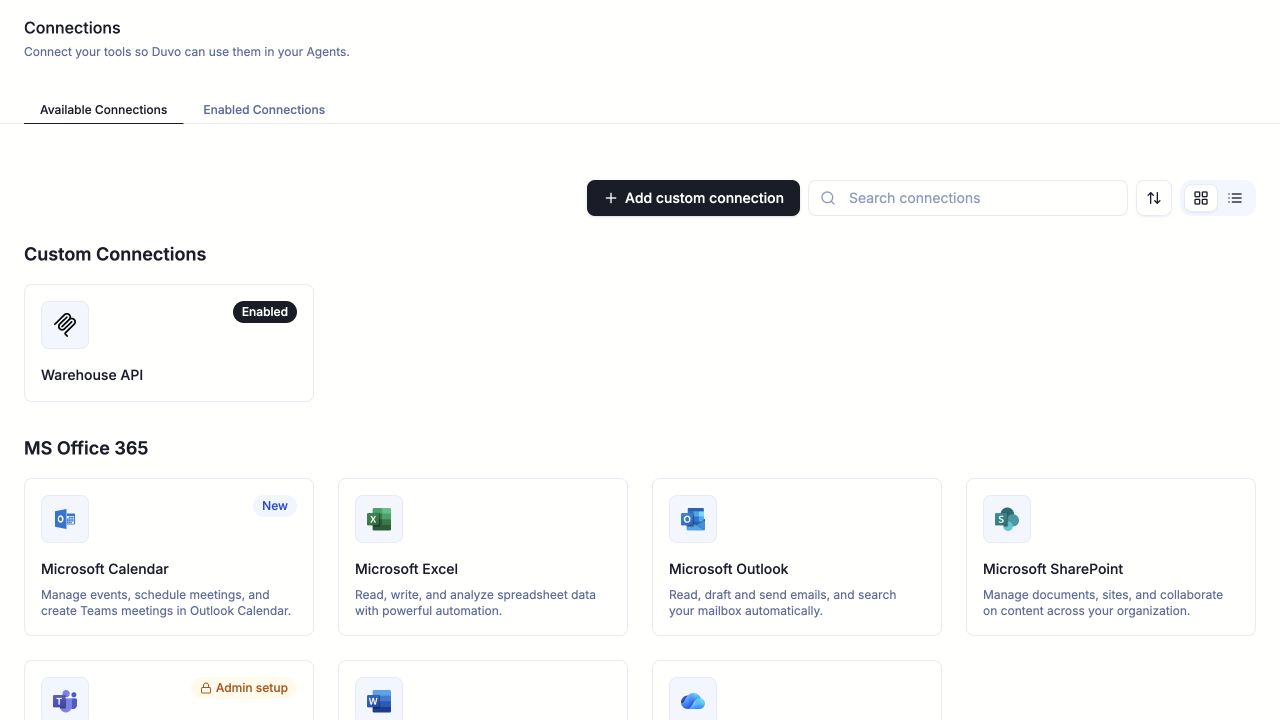Viewport: 1280px width, 720px height.
Task: Click the Microsoft Excel app icon
Action: pyautogui.click(x=379, y=519)
